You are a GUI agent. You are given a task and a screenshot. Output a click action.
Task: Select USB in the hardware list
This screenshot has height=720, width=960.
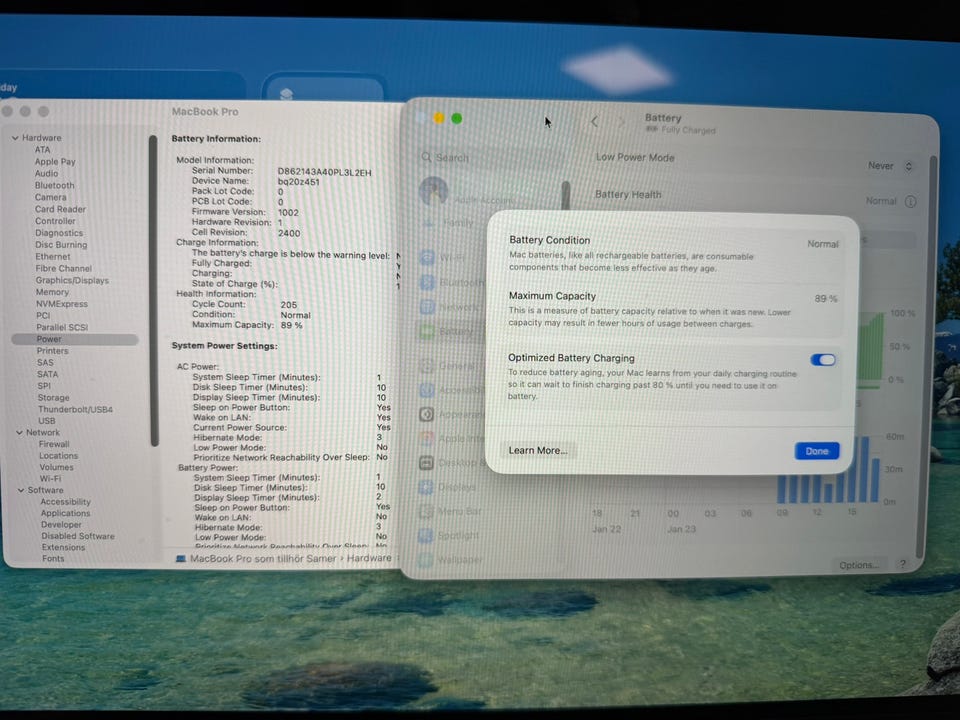pyautogui.click(x=47, y=421)
